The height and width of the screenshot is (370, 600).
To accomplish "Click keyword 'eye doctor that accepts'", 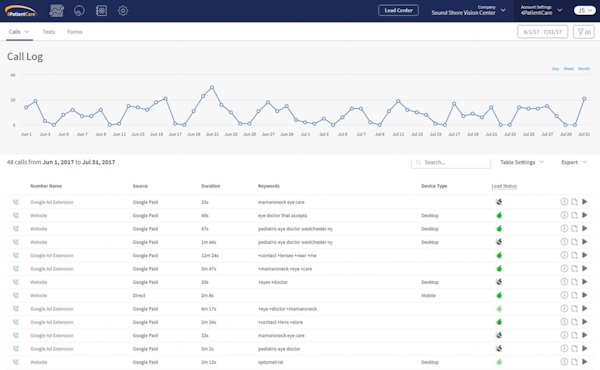I will tap(282, 215).
